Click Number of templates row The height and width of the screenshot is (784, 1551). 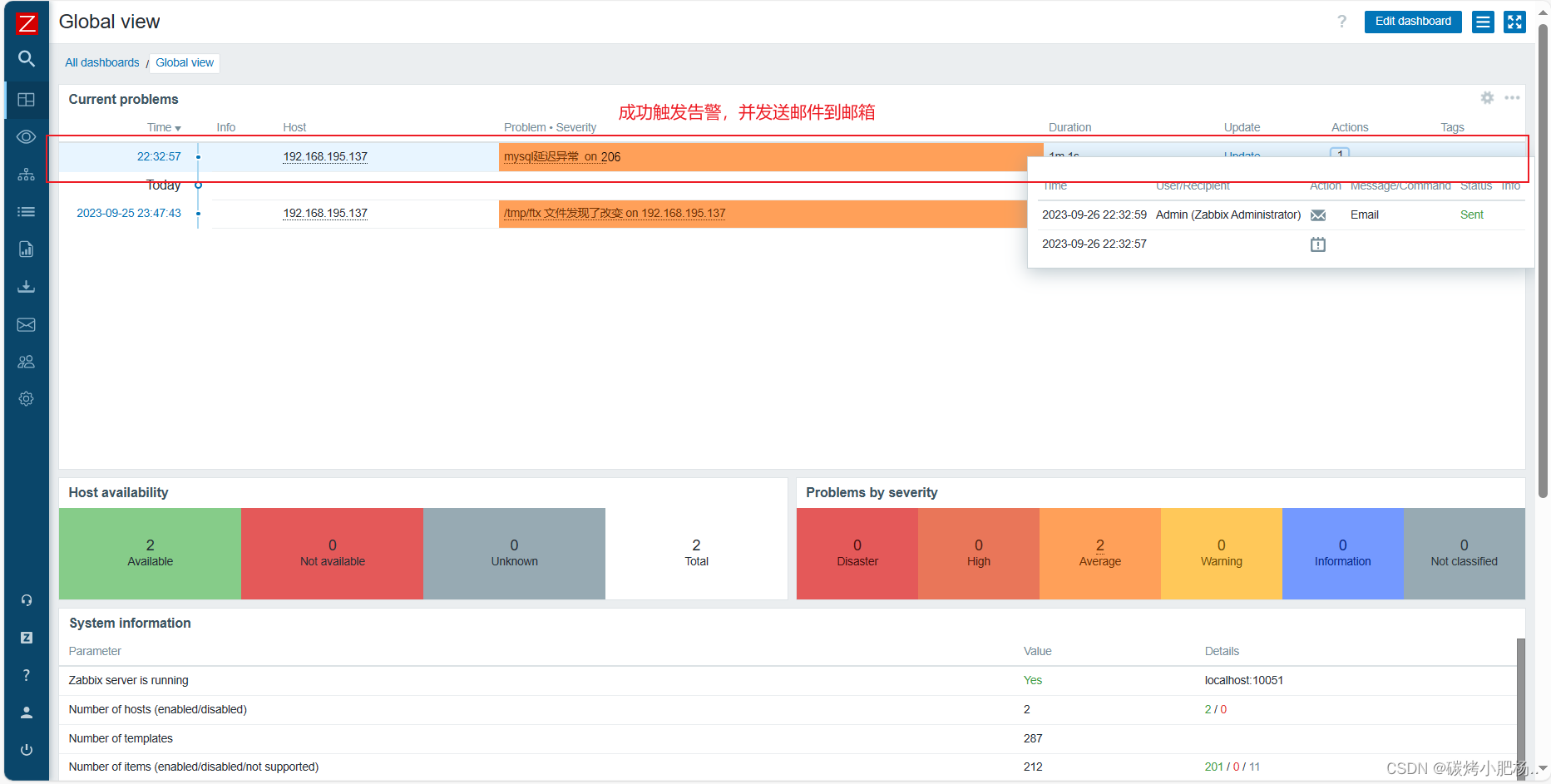[x=788, y=738]
